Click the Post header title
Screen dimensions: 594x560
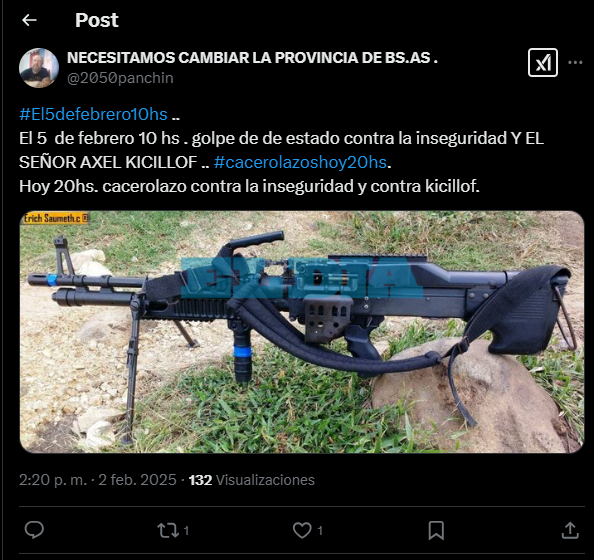tap(97, 20)
